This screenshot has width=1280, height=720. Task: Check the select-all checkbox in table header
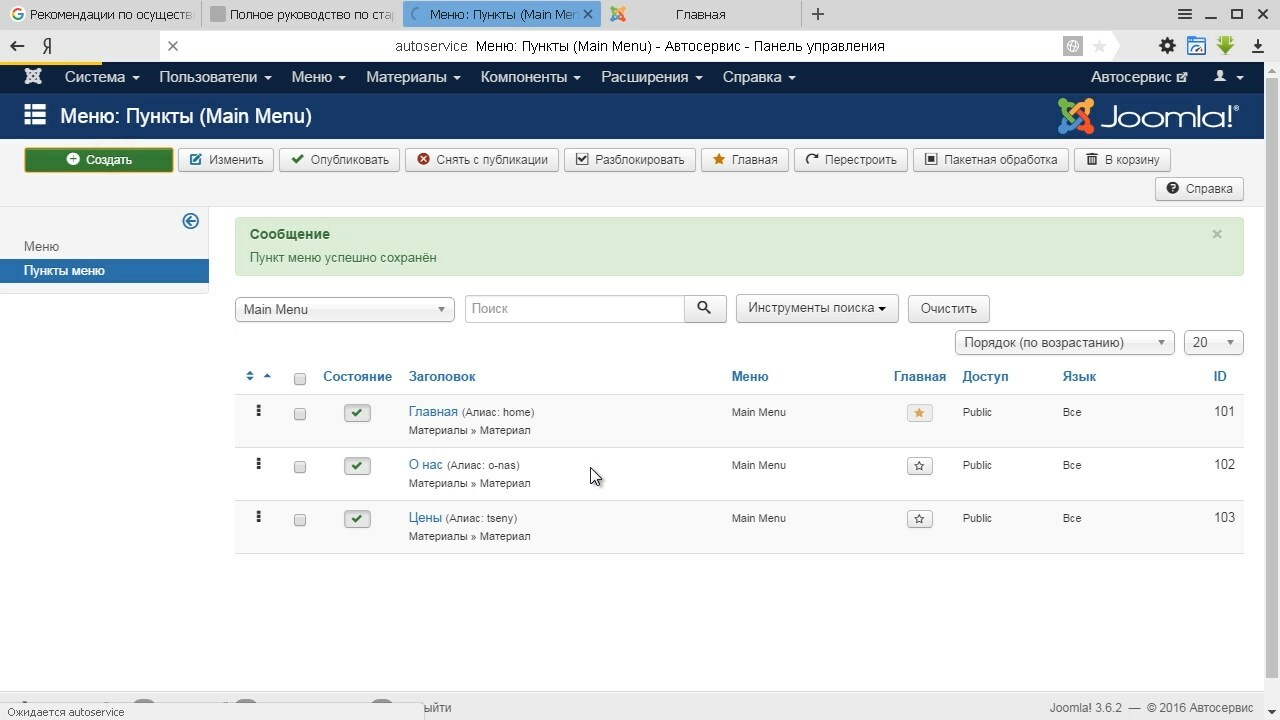click(300, 379)
